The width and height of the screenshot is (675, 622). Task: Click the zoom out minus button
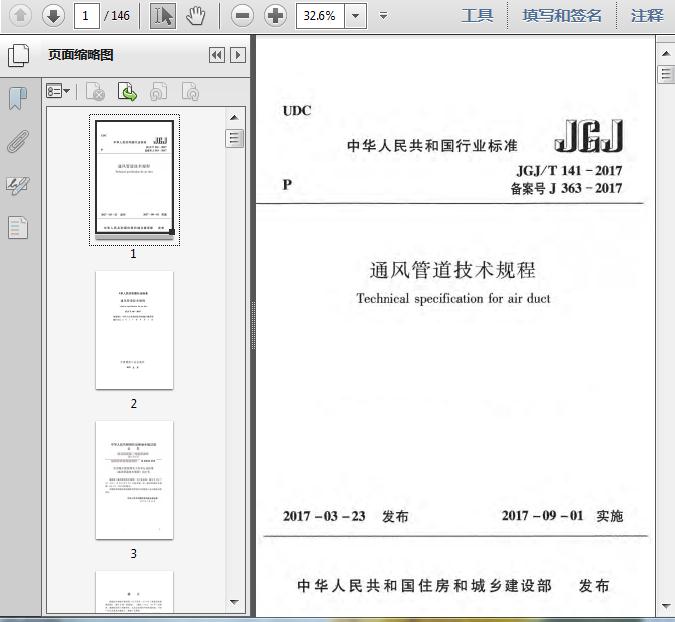(x=241, y=15)
